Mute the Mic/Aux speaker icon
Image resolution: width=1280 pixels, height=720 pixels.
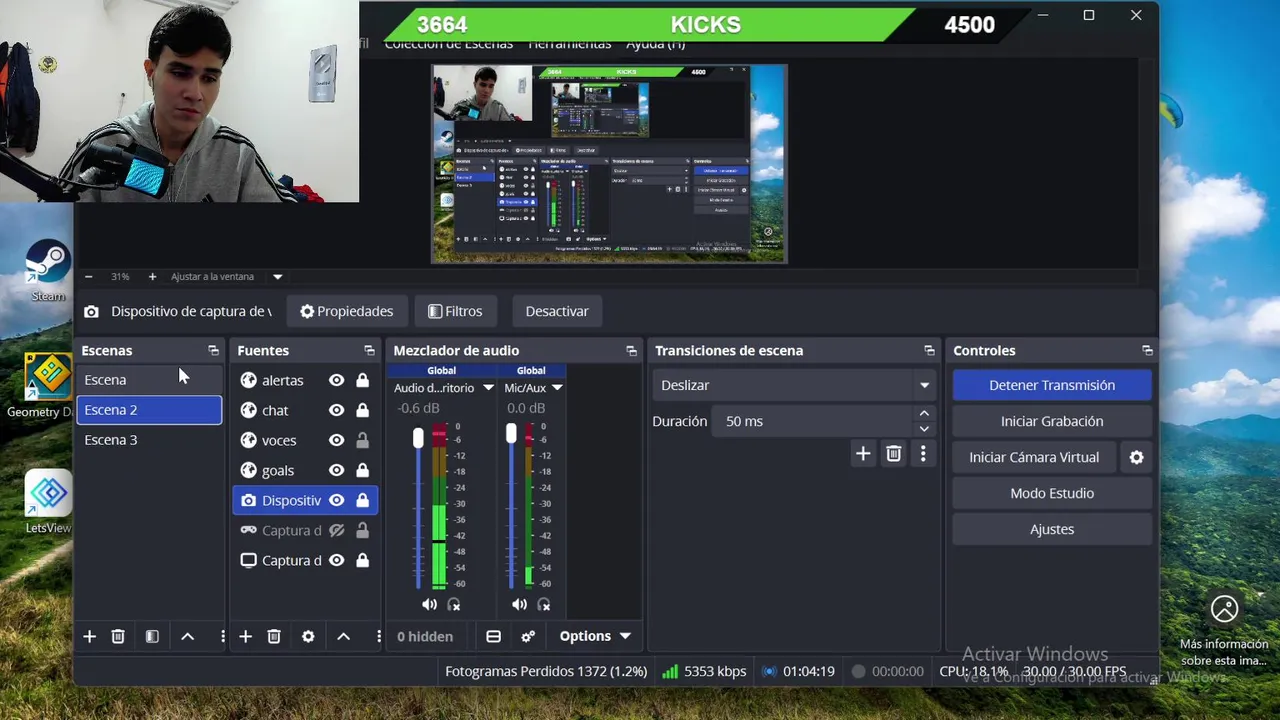[x=519, y=604]
